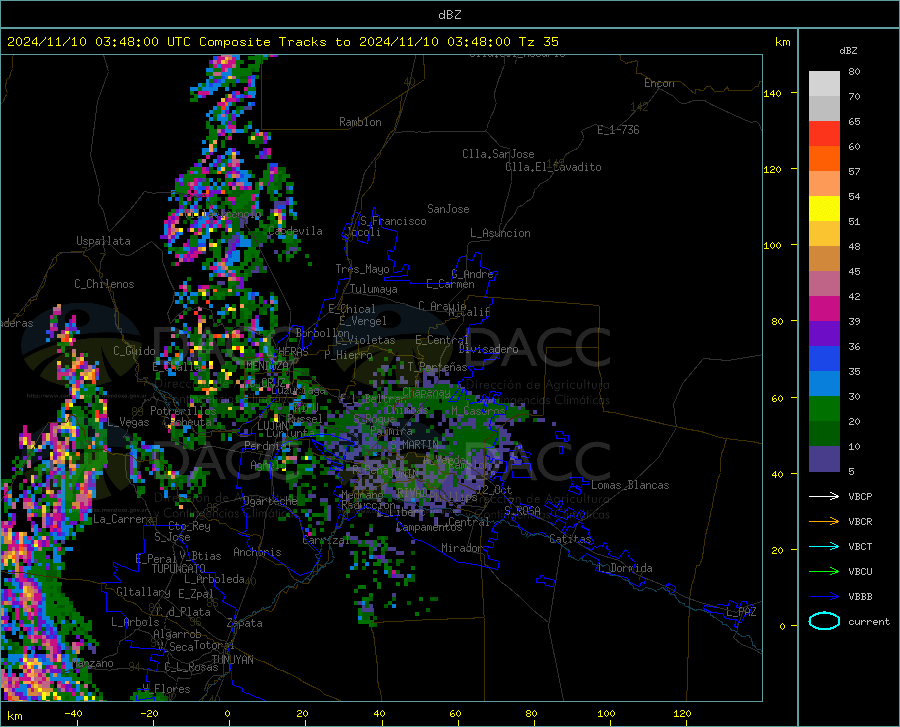Click the light gray 70-80 dBZ swatch
Viewport: 900px width, 727px height.
tap(824, 84)
